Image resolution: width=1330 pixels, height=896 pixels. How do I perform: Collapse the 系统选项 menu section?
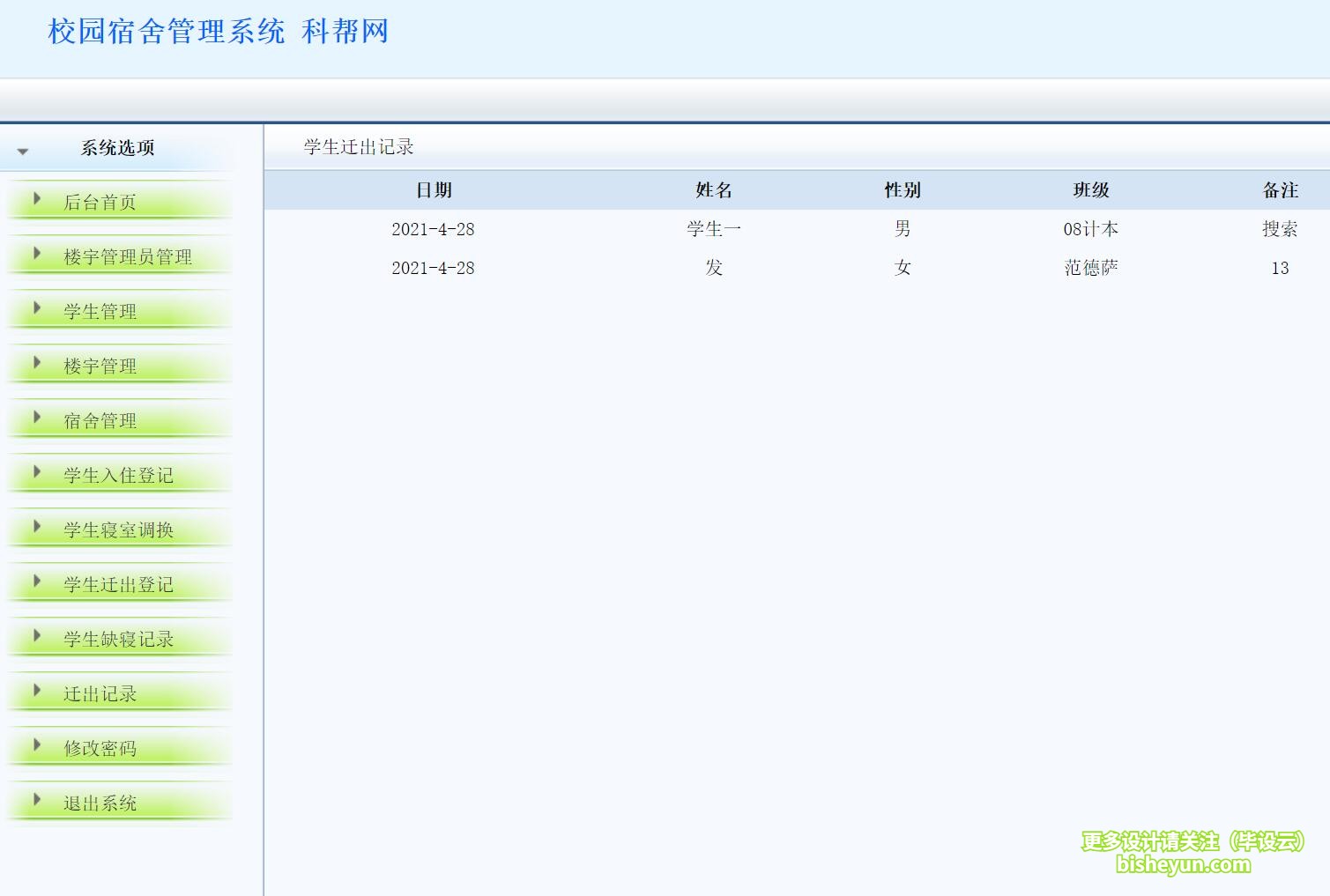click(23, 151)
